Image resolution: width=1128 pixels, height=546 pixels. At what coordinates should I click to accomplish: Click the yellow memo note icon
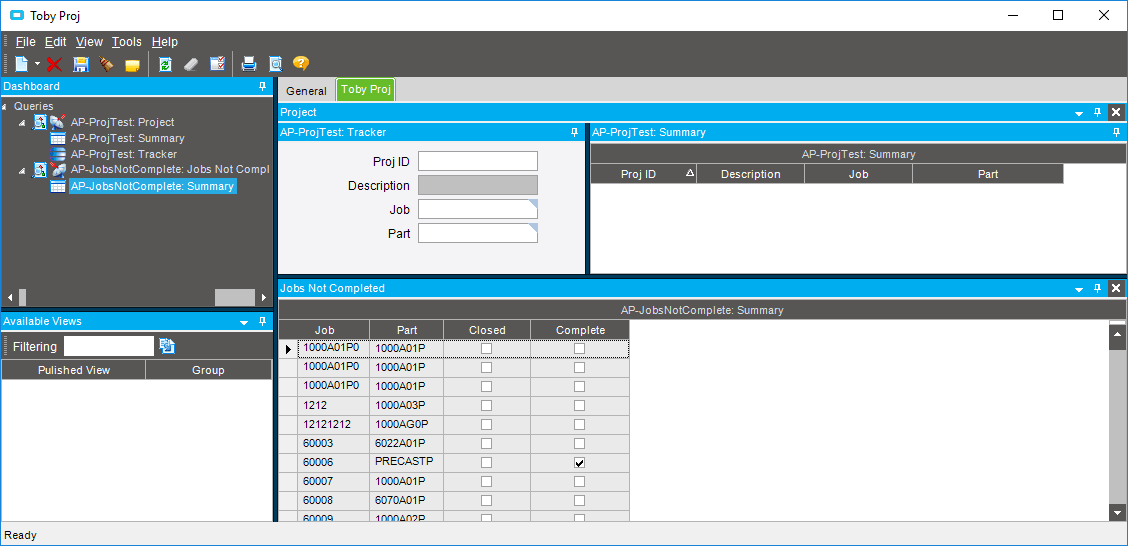click(132, 65)
